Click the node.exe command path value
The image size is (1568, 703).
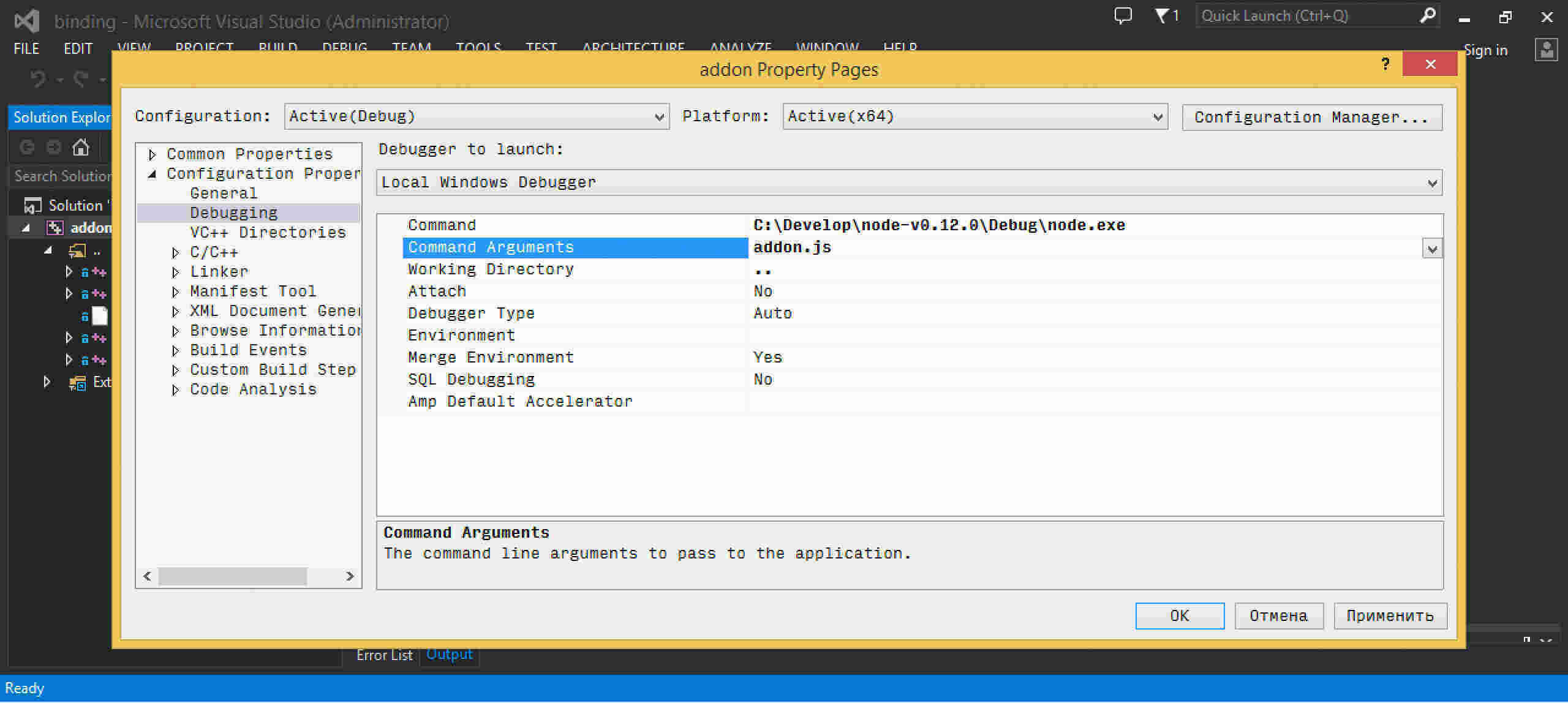tap(939, 225)
